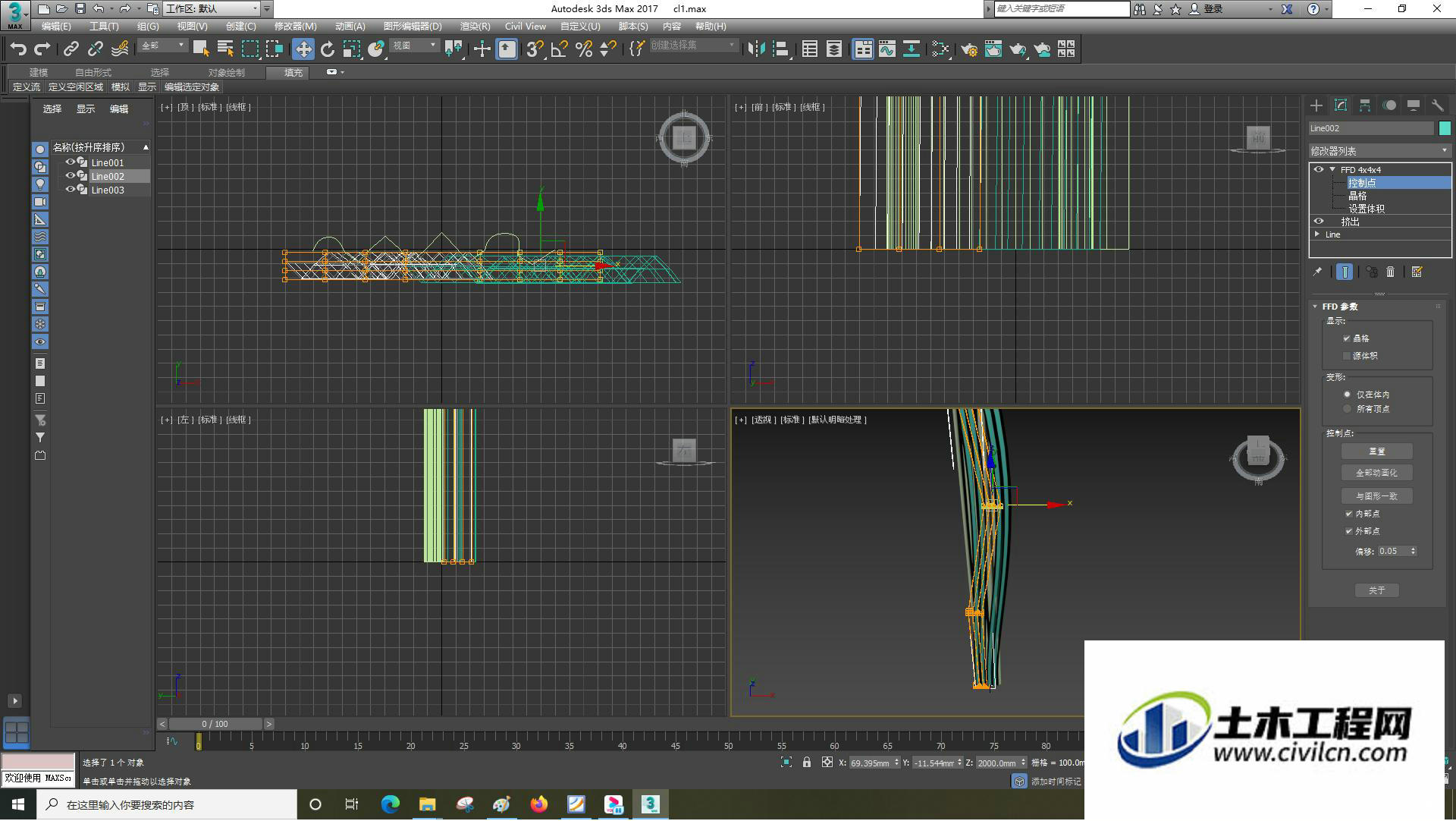Click the Unlink Selection tool
Screen dimensions: 1456x821
pyautogui.click(x=95, y=49)
